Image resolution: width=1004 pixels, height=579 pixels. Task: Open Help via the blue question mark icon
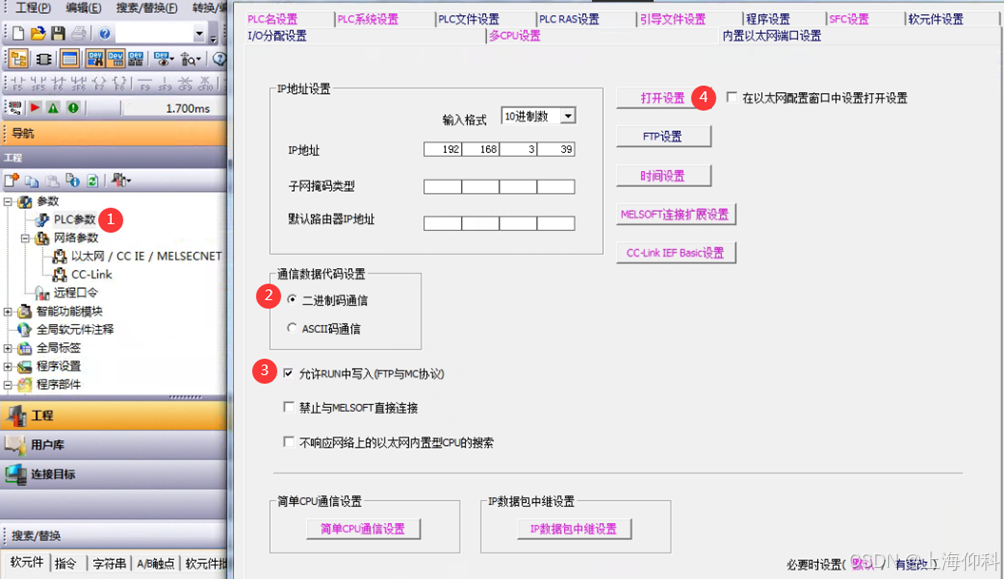105,34
